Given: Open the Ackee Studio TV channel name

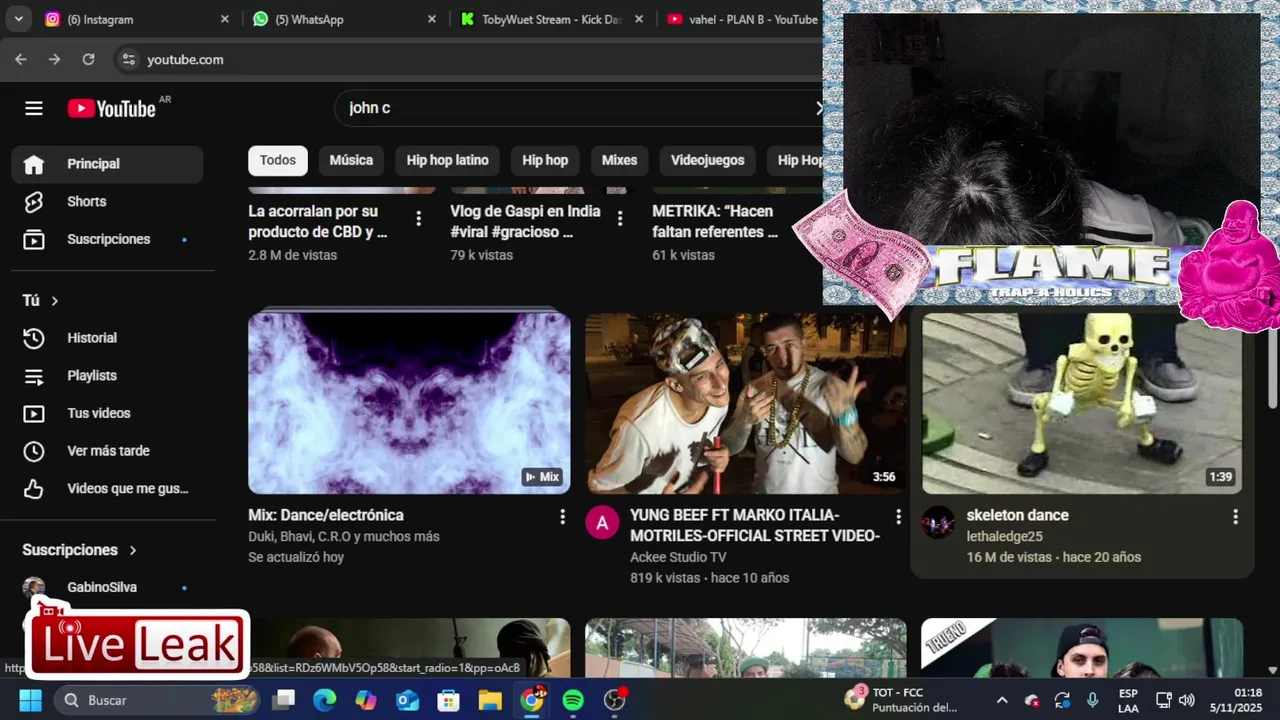Looking at the screenshot, I should (x=678, y=558).
